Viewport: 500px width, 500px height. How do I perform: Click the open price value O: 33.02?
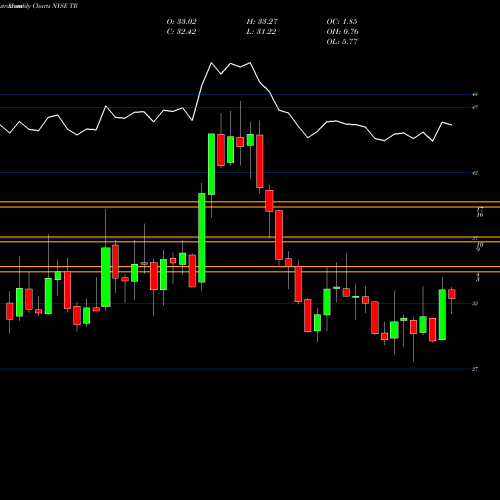[181, 22]
